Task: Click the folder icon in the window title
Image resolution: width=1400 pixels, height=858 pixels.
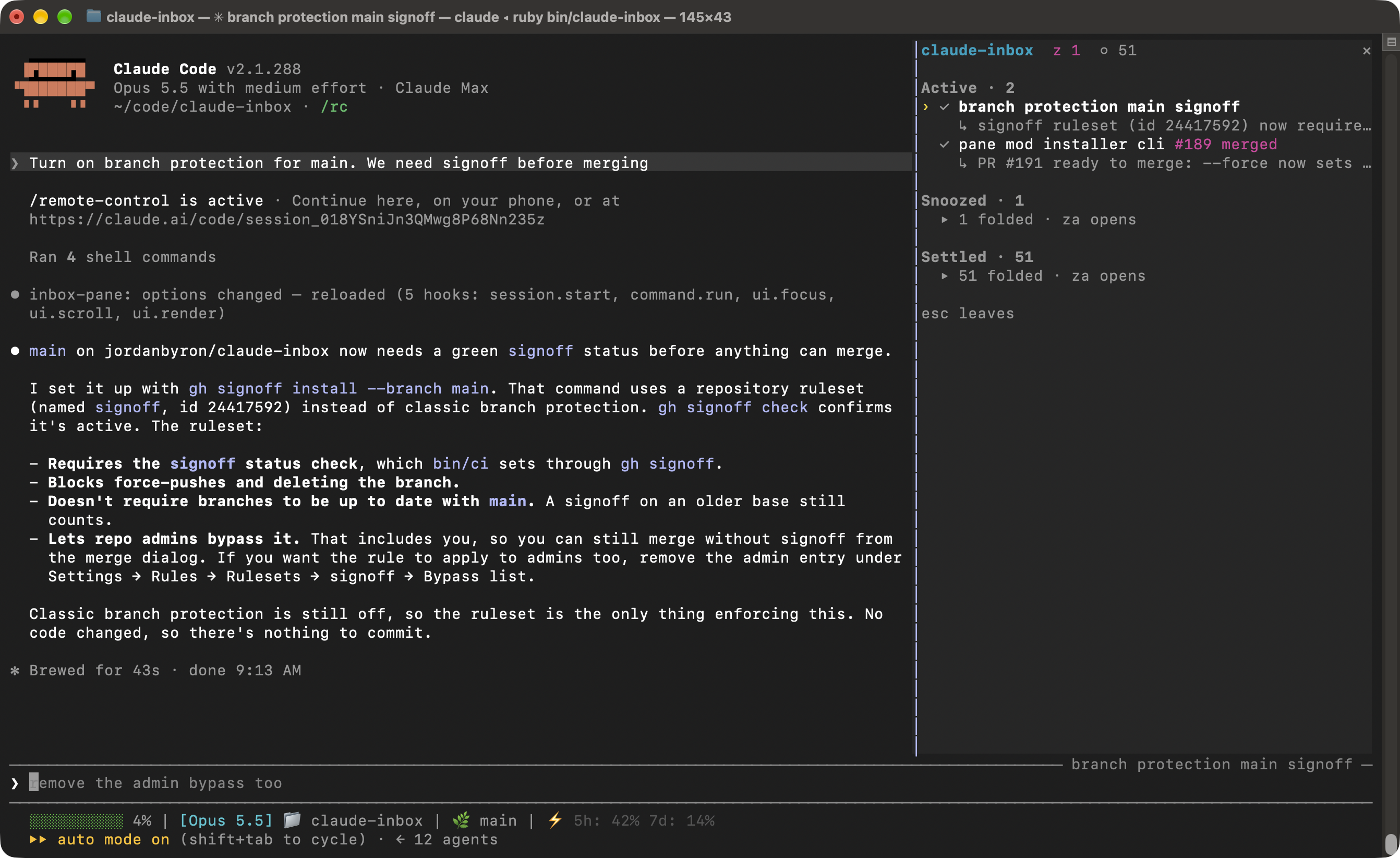Action: click(x=93, y=17)
